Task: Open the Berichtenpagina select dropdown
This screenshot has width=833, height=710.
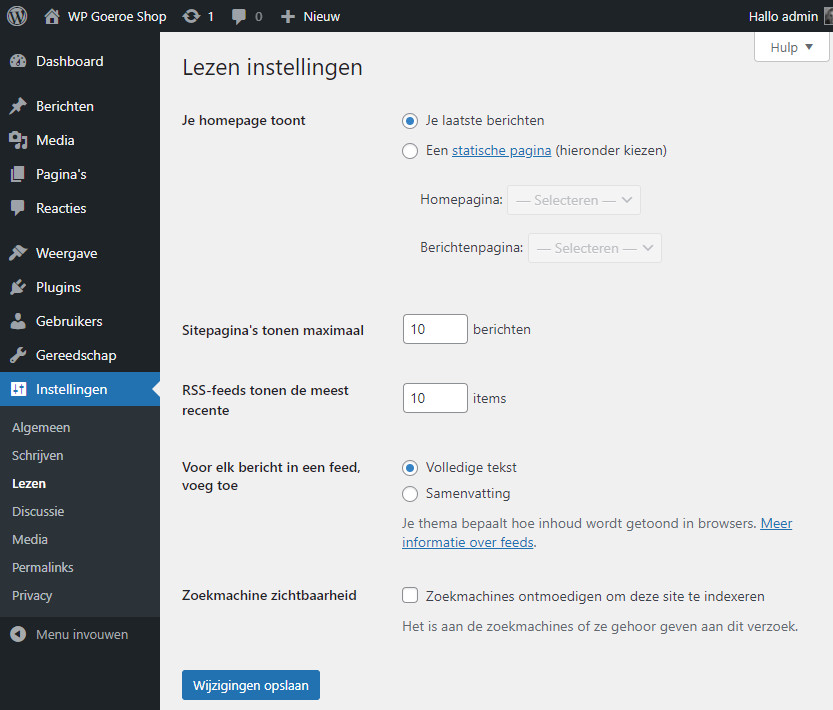Action: pos(594,248)
